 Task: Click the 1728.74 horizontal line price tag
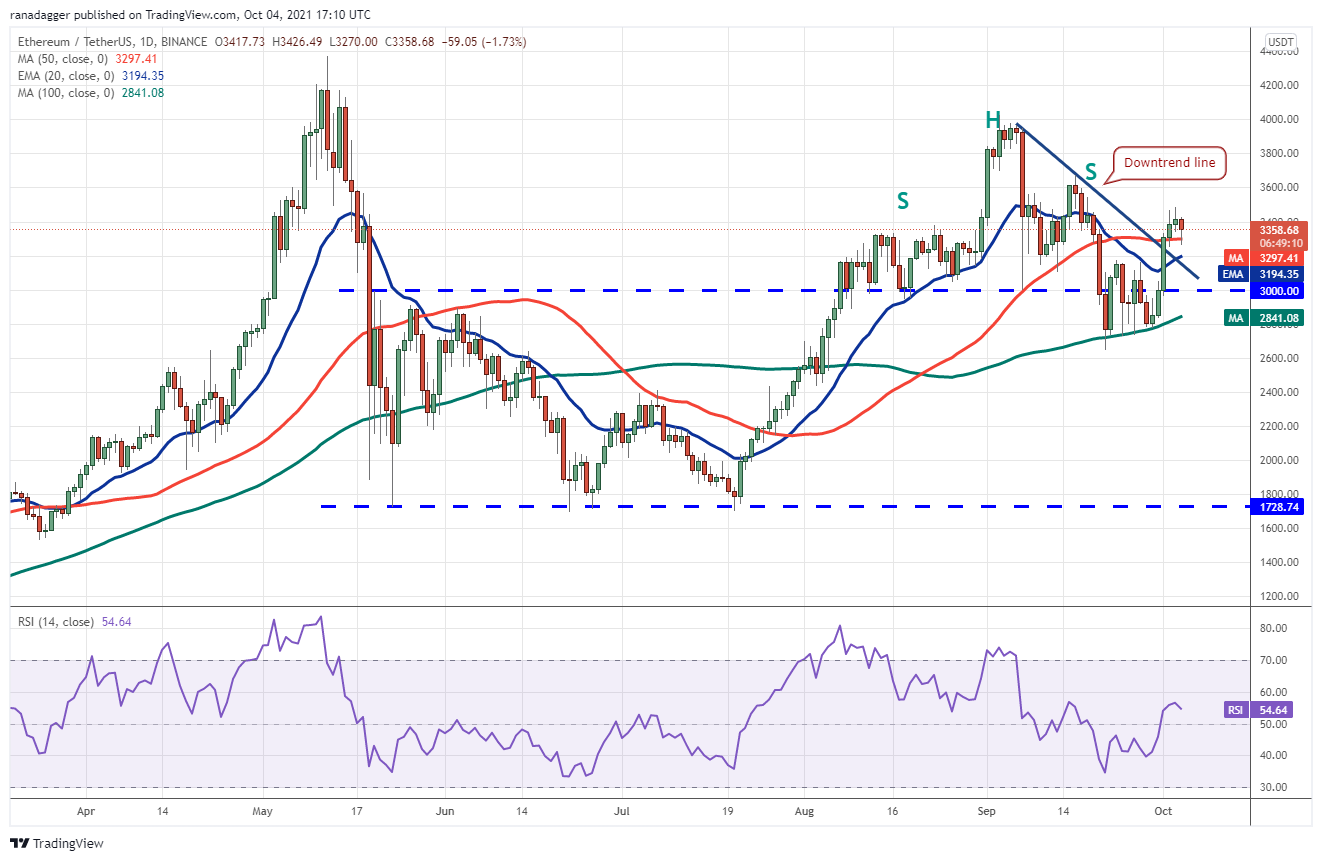pos(1277,507)
